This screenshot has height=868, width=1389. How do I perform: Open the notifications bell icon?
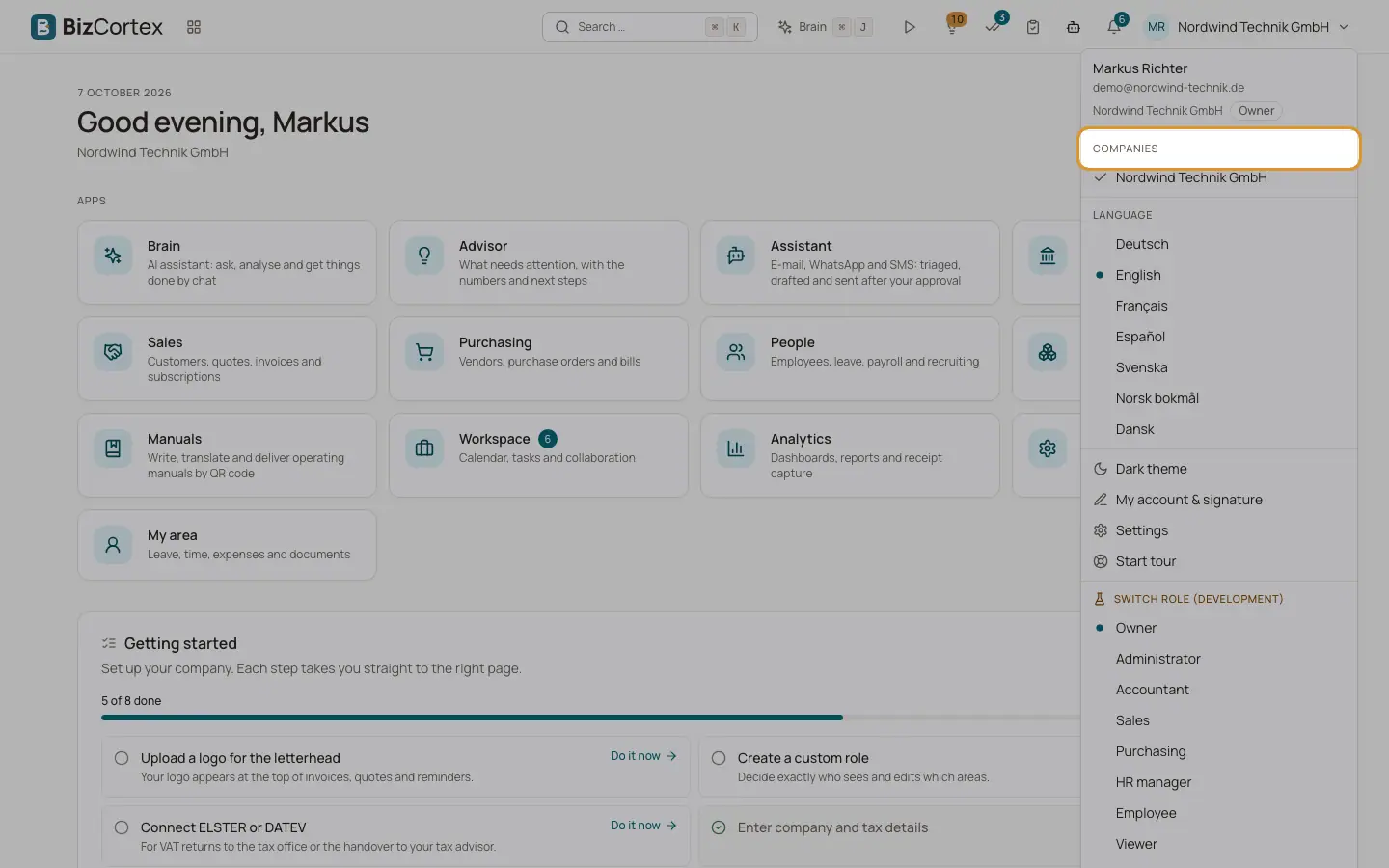[x=1115, y=26]
